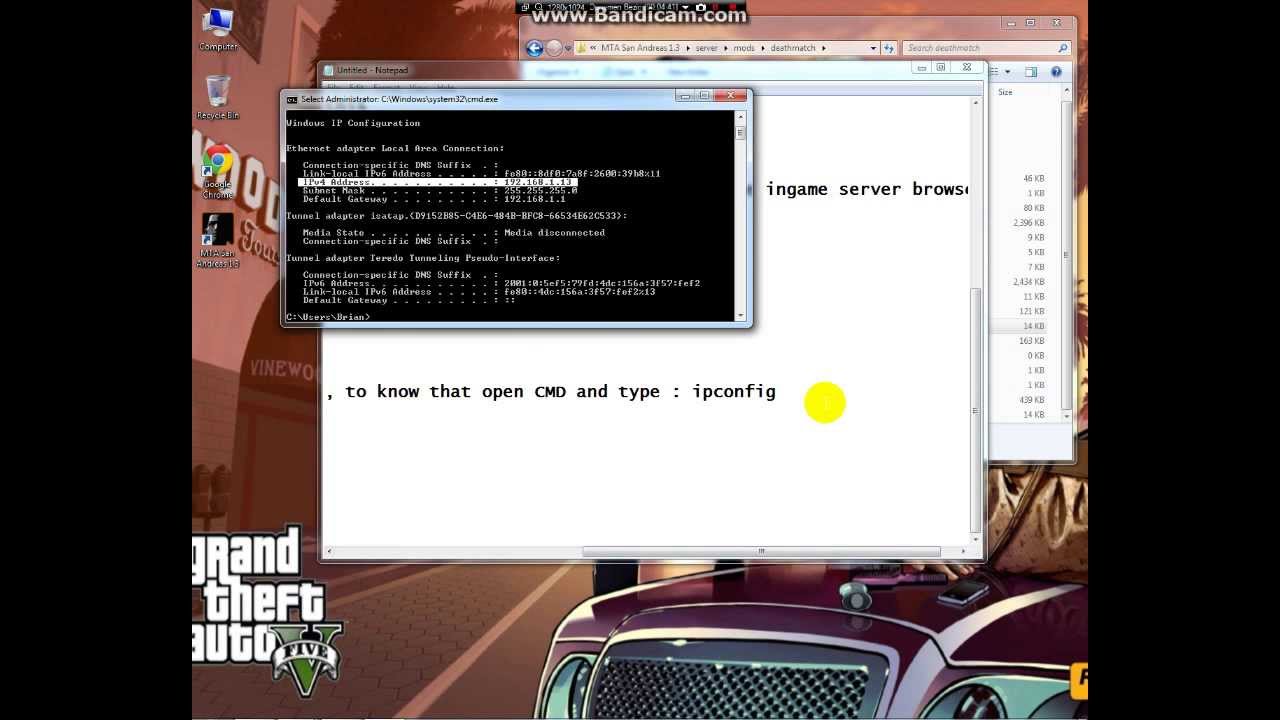
Task: Expand the arrow after server breadcrumb
Action: click(725, 48)
